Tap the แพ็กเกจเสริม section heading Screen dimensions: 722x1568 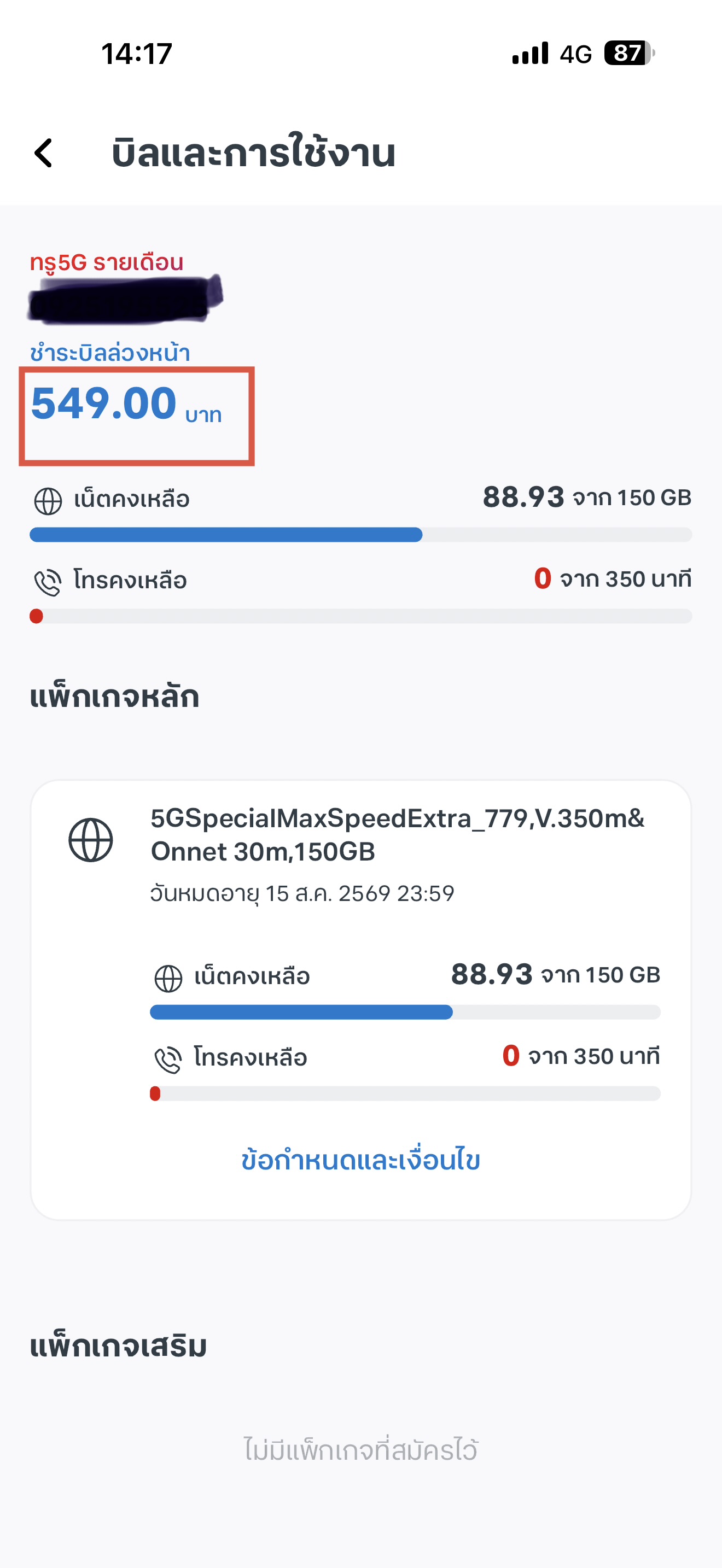[x=118, y=1346]
